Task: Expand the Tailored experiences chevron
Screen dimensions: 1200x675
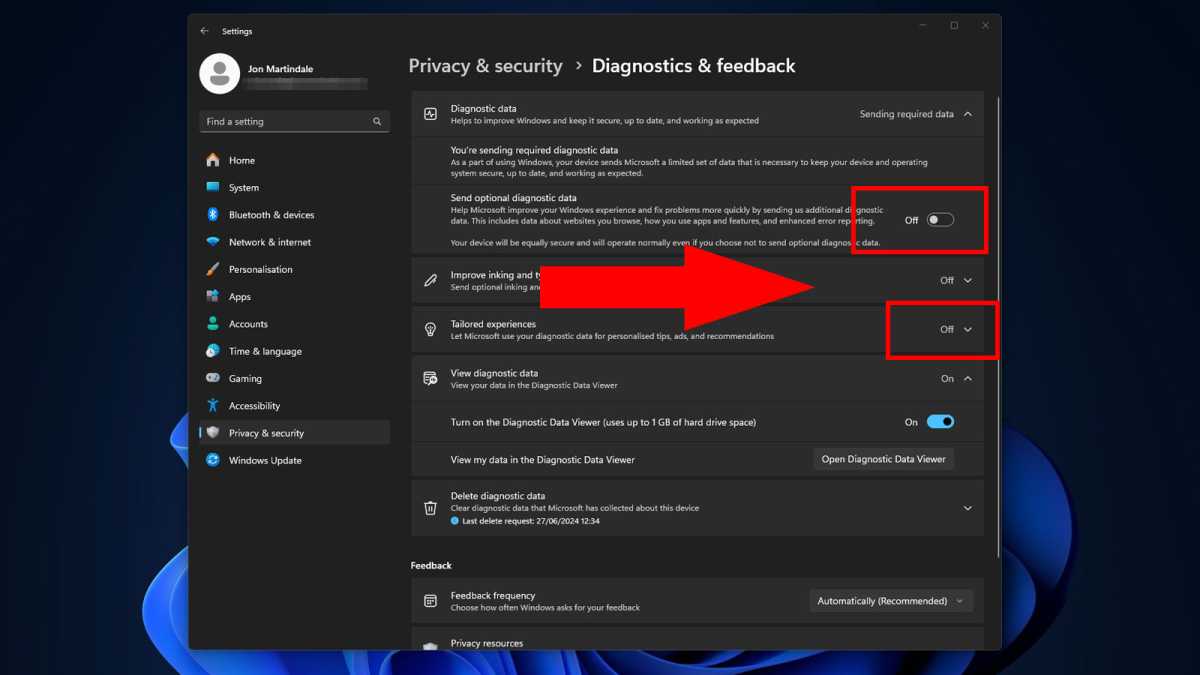Action: coord(967,329)
